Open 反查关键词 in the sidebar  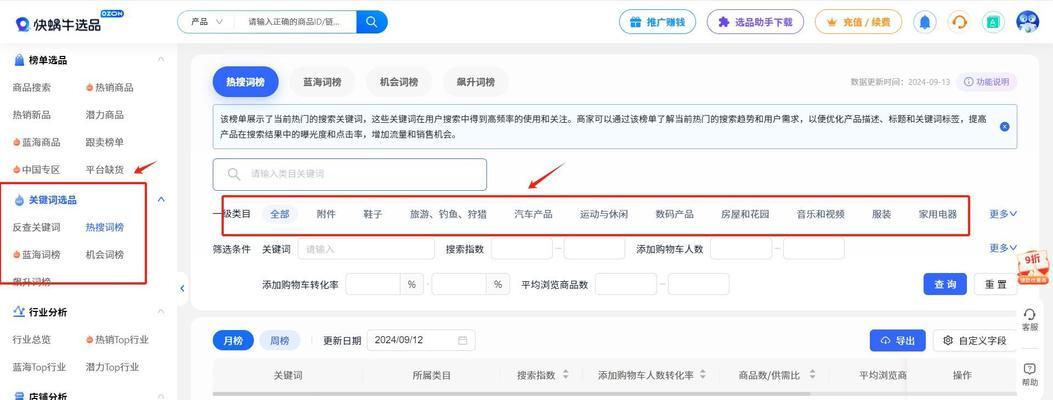tap(36, 227)
